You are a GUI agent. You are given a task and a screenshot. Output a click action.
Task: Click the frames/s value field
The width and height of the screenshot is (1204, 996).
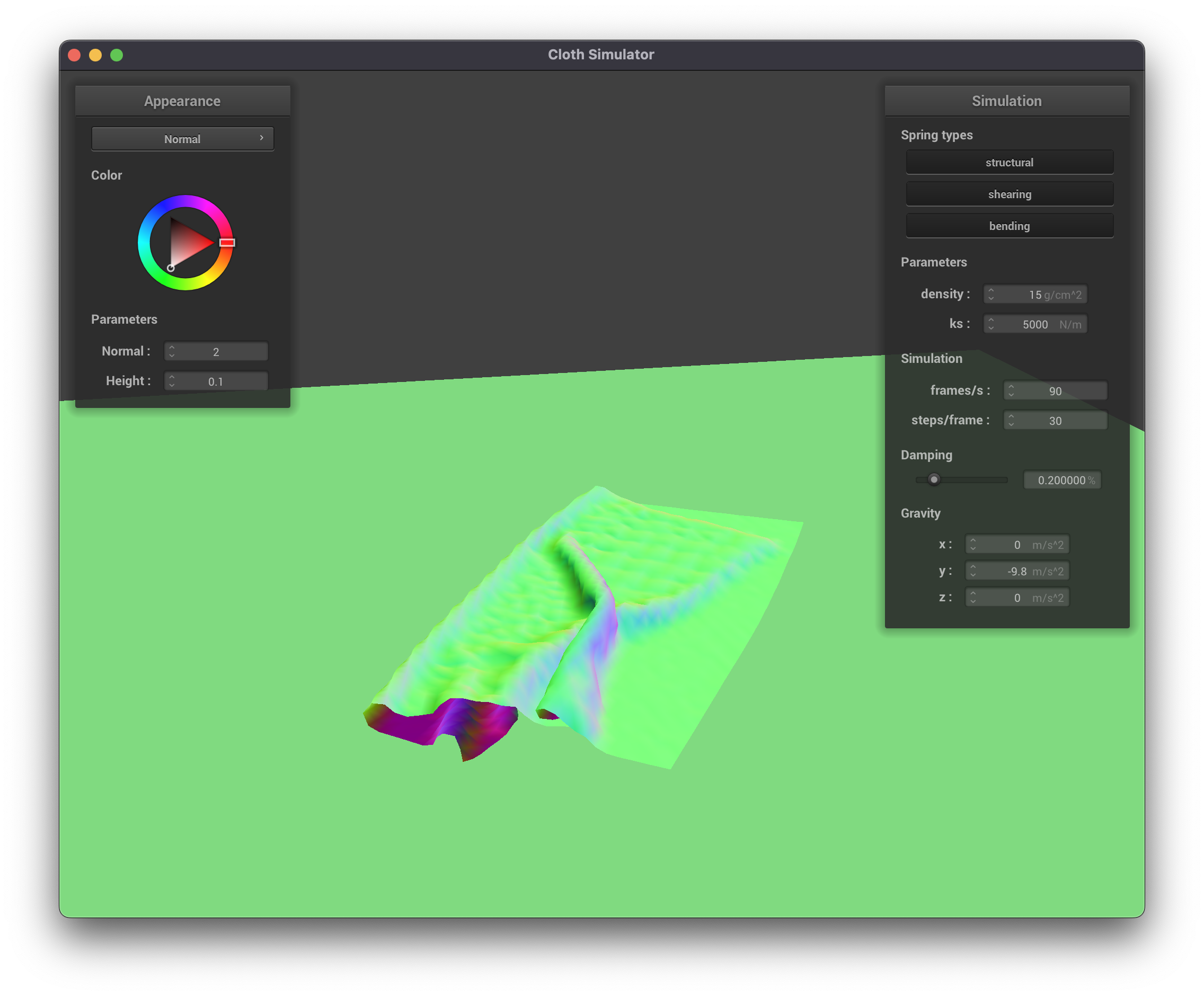[x=1055, y=391]
